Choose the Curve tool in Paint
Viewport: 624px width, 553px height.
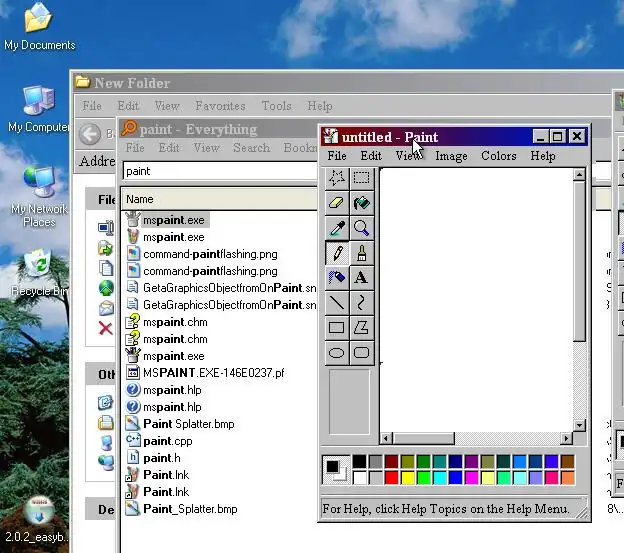tap(361, 303)
